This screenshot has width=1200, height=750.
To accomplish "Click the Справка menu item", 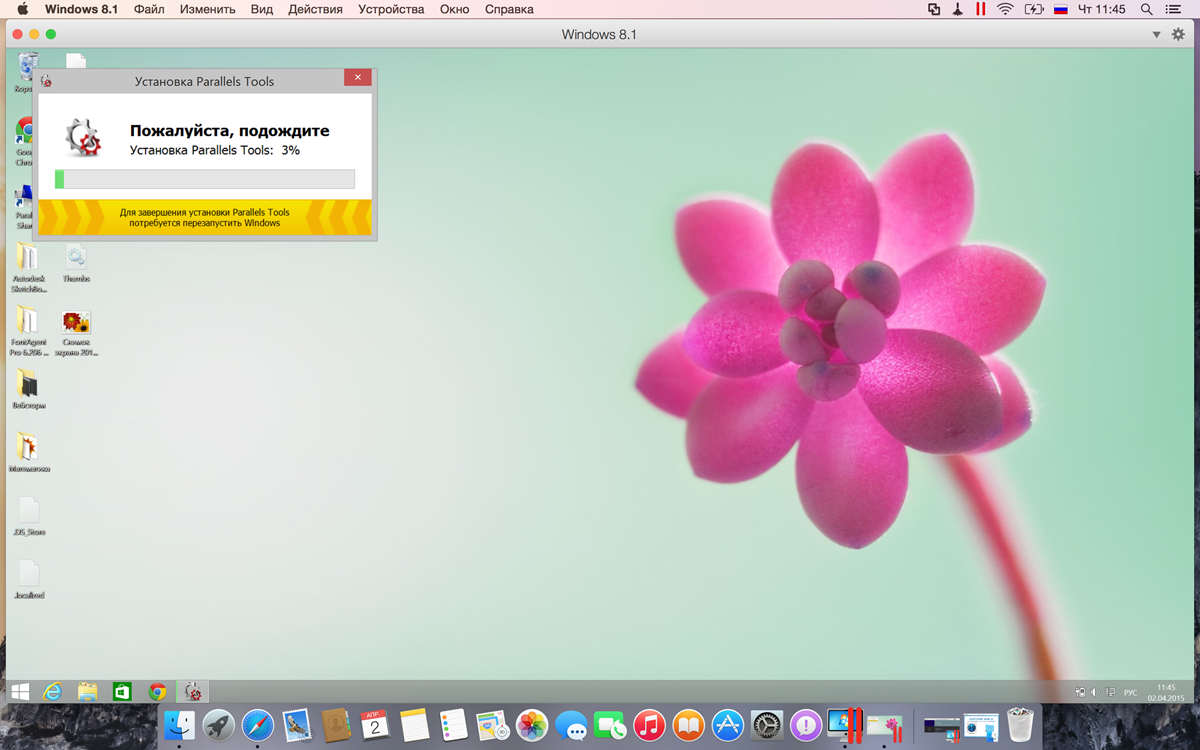I will 508,9.
